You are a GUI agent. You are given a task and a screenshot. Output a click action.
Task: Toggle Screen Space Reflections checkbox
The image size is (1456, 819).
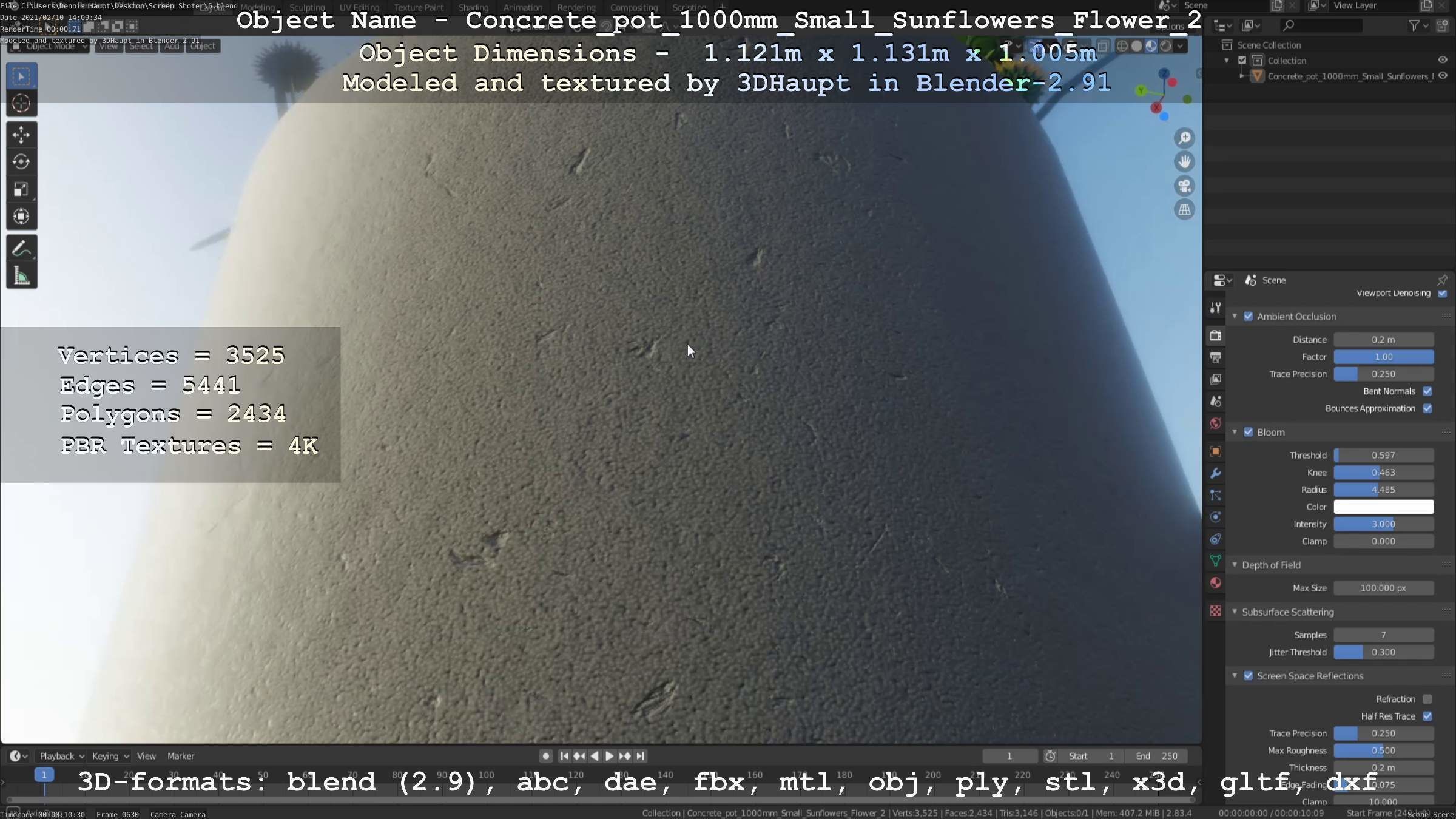pos(1249,676)
